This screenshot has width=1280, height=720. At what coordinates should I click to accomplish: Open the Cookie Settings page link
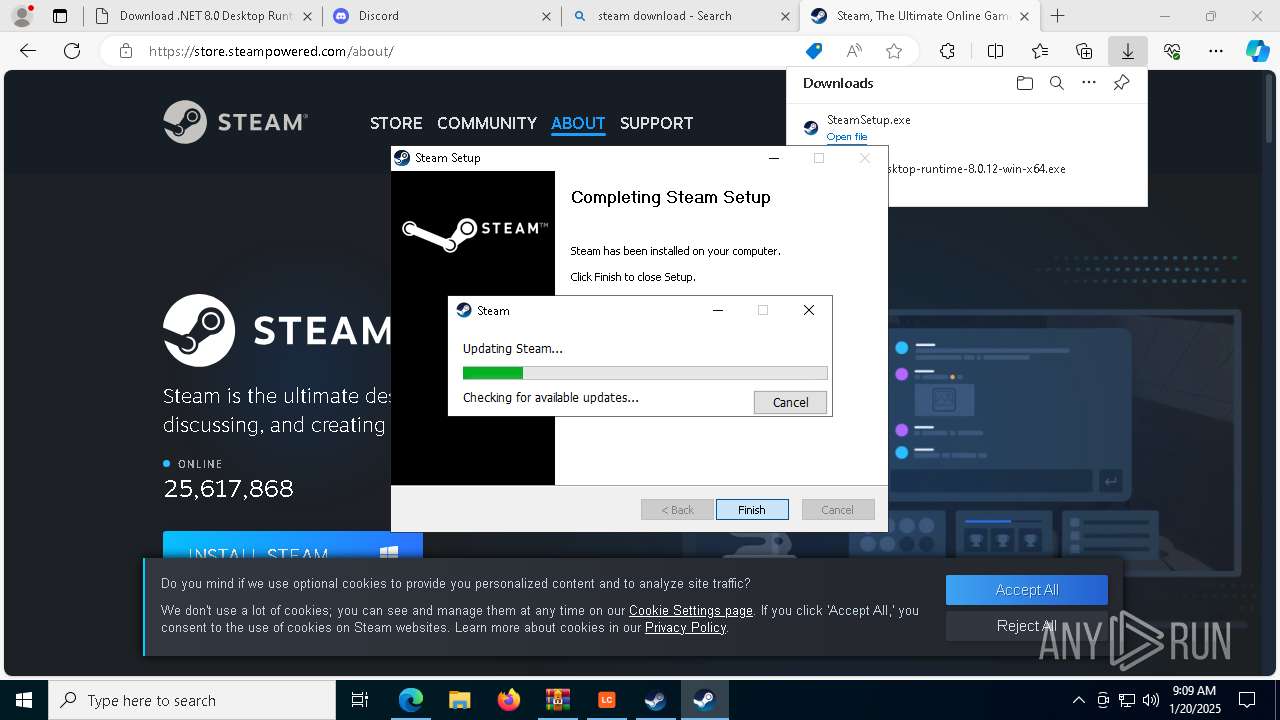(691, 610)
